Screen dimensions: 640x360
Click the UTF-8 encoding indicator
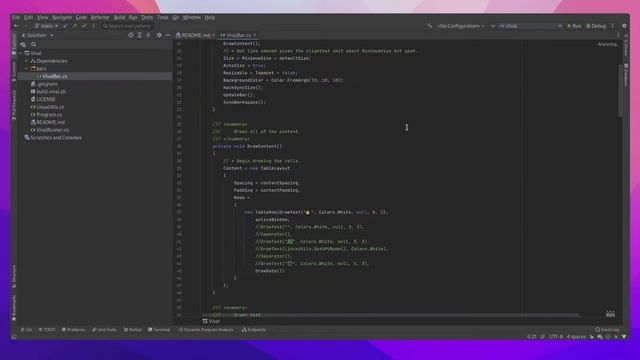pos(556,337)
